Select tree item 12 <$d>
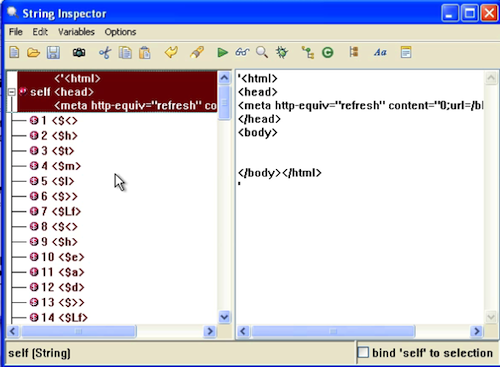The width and height of the screenshot is (500, 367). pyautogui.click(x=57, y=287)
